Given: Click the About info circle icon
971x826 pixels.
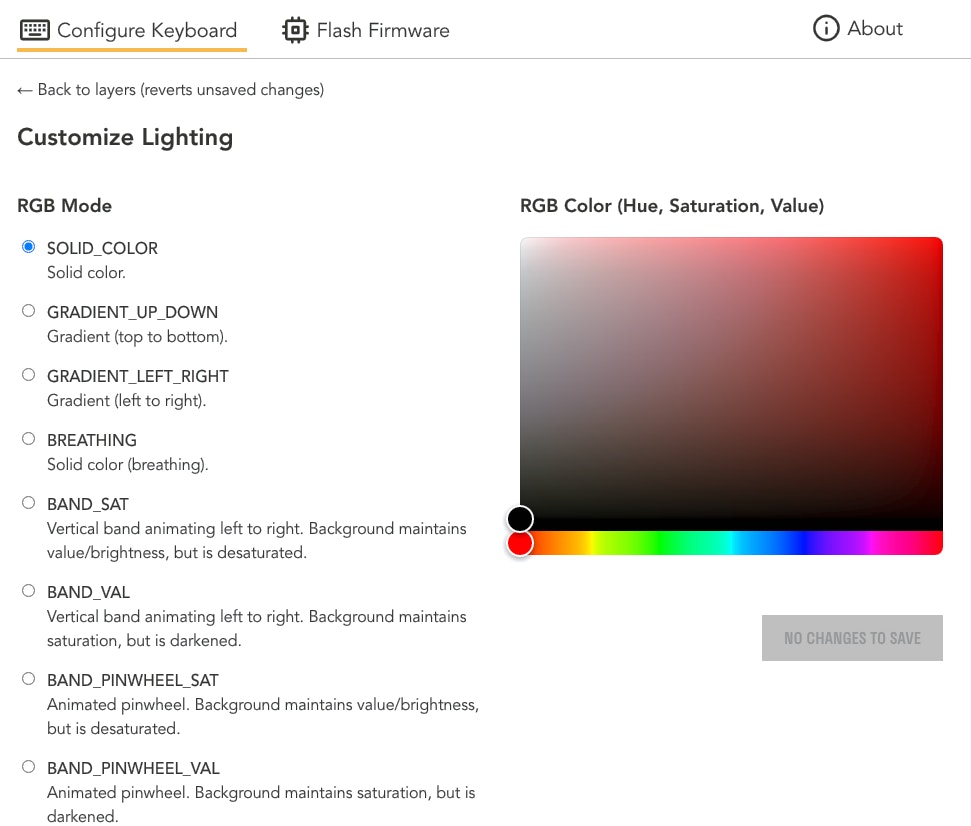Looking at the screenshot, I should coord(826,29).
